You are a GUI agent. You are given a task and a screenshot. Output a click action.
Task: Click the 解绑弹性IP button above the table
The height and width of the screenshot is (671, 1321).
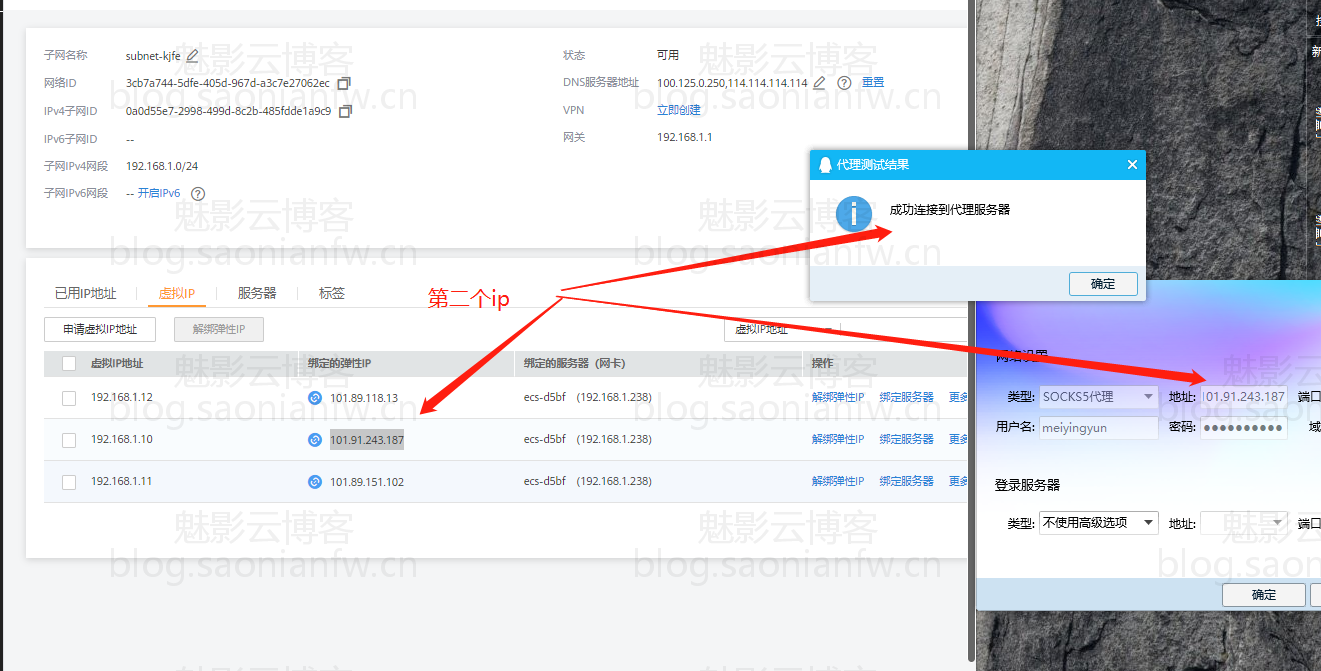click(219, 330)
